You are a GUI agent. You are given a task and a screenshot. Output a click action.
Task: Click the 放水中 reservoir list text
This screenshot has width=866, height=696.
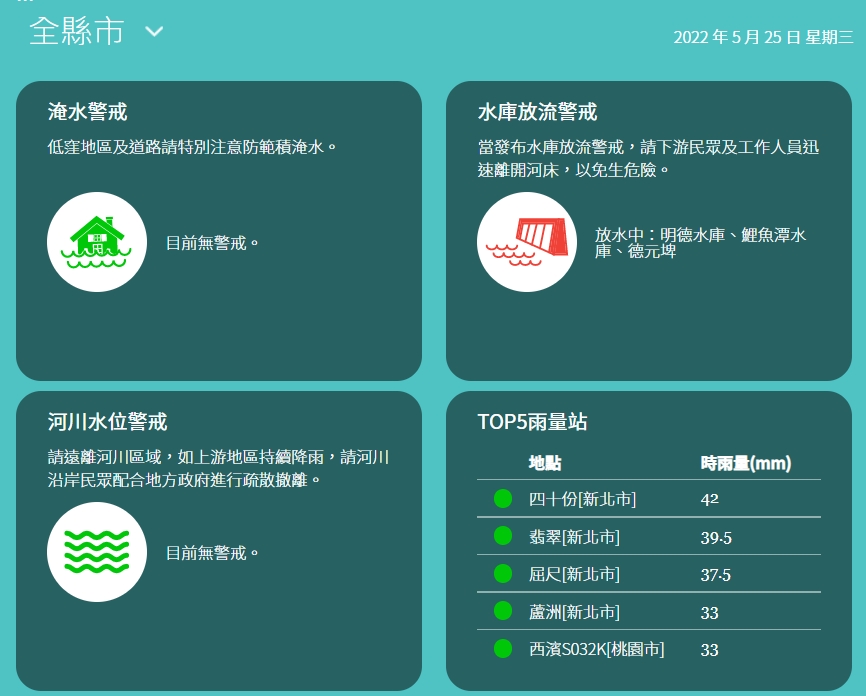tap(700, 242)
